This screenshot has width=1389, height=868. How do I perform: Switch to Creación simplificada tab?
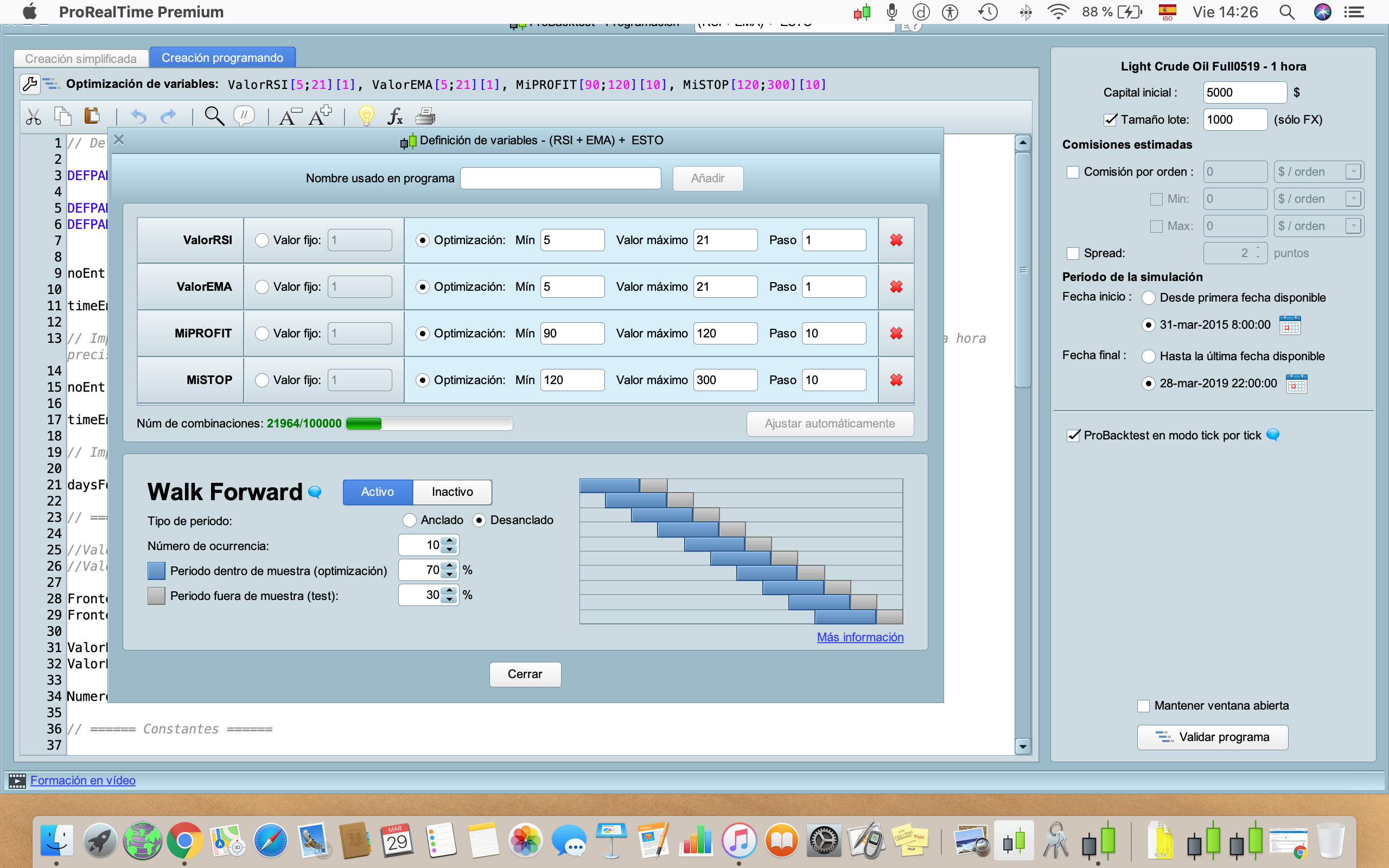point(81,59)
